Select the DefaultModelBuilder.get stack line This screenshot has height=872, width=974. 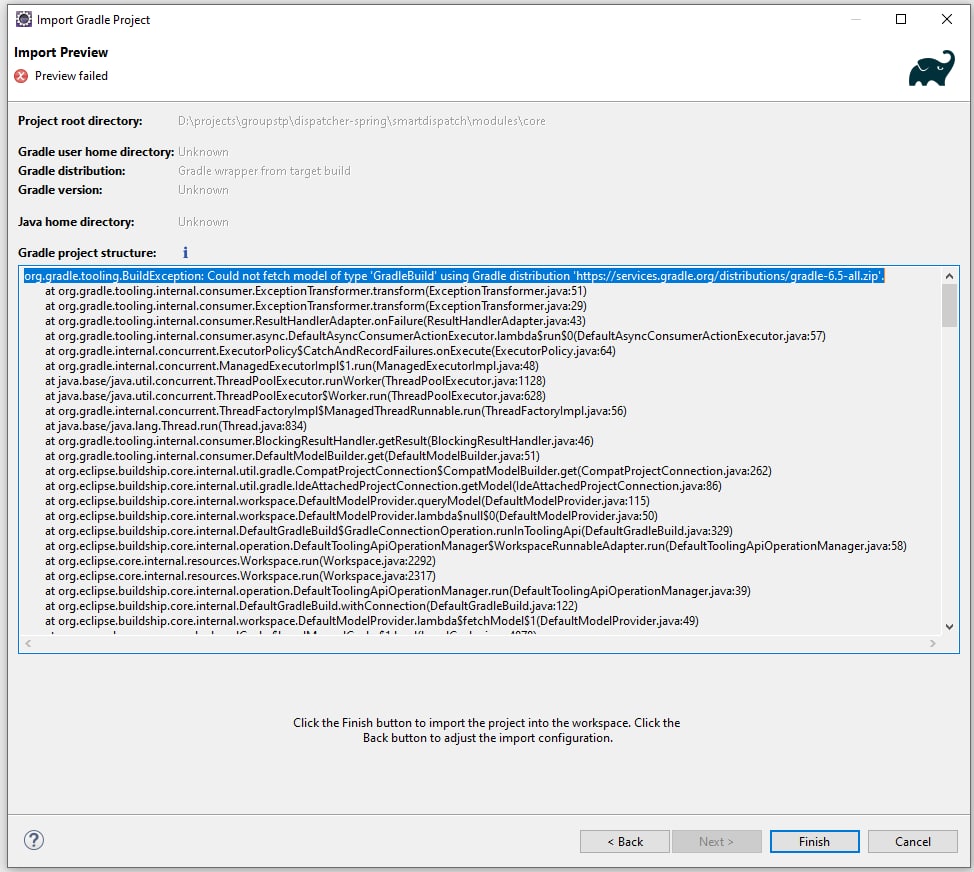point(292,456)
